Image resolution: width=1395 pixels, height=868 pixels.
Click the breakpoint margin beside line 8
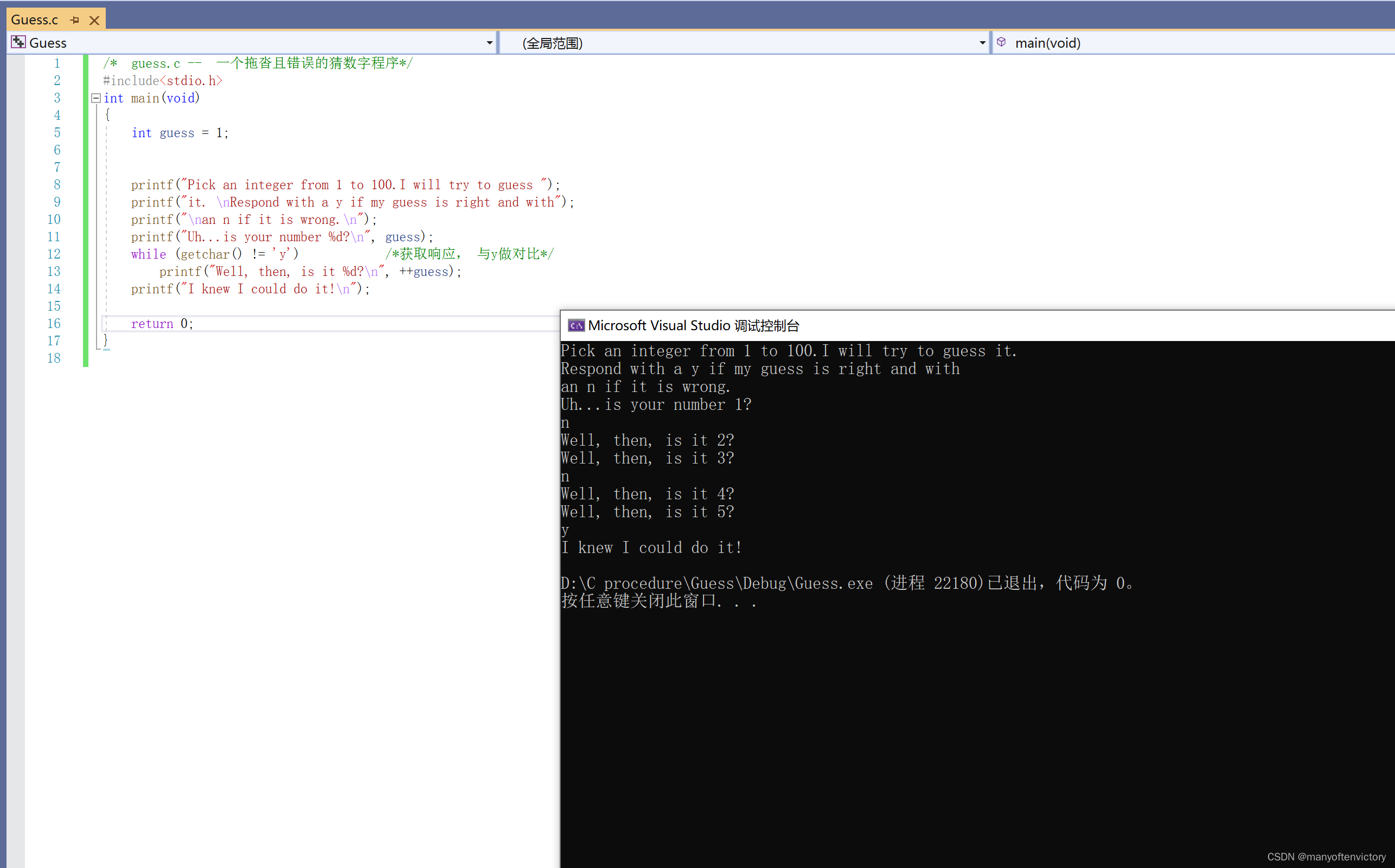click(x=15, y=185)
